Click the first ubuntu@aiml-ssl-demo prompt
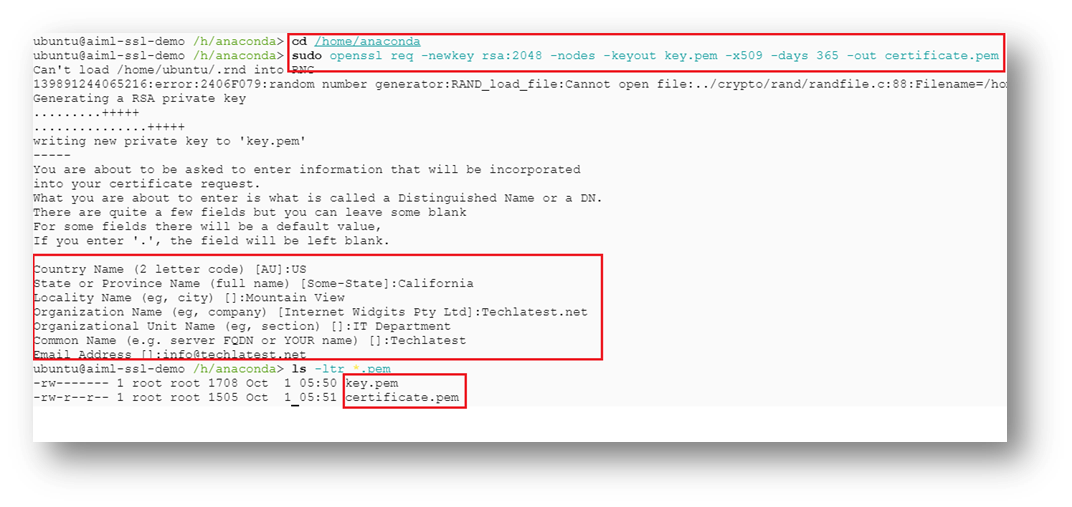Screen dimensions: 1072x507 click(109, 42)
